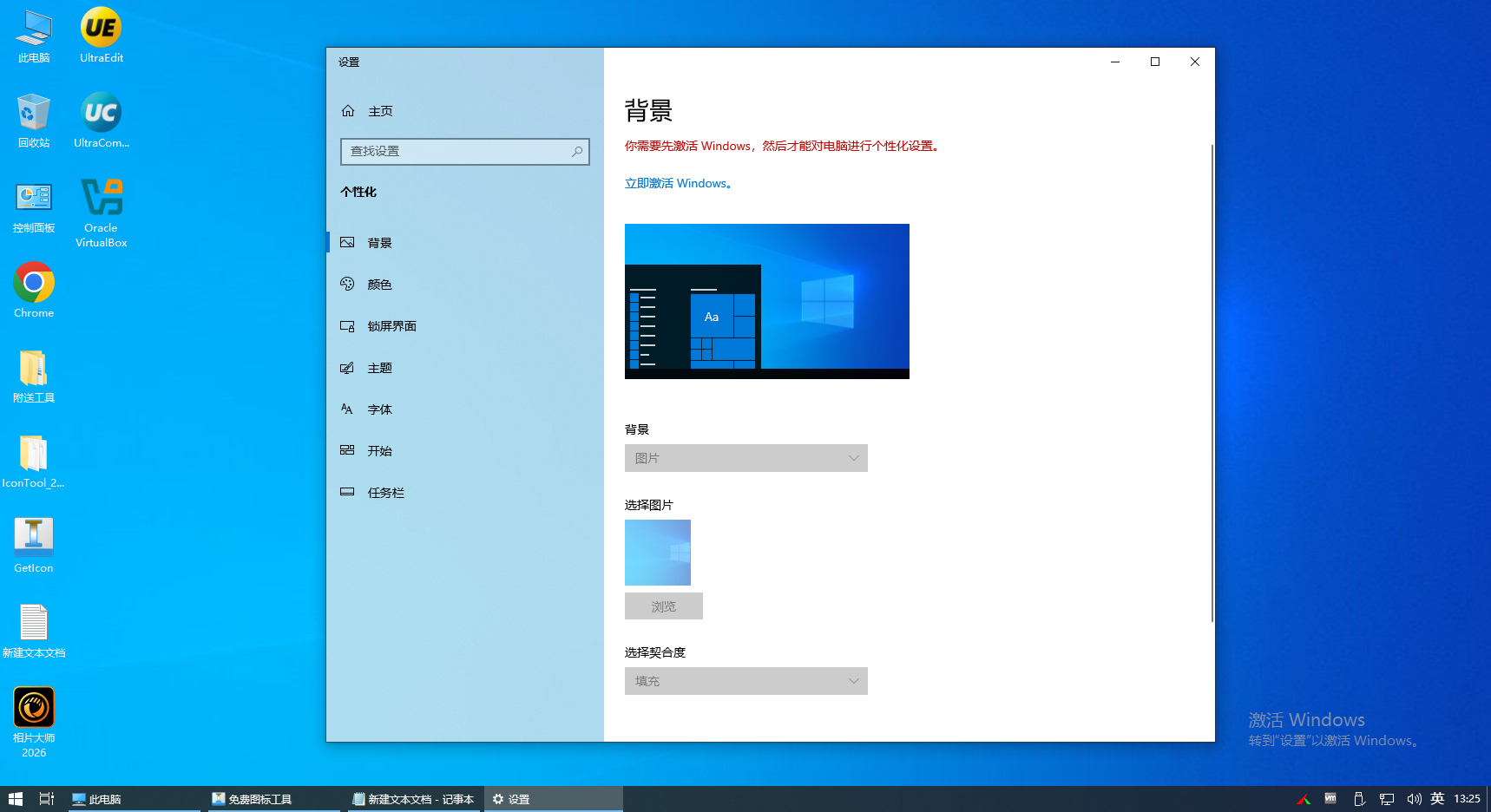The height and width of the screenshot is (812, 1491).
Task: Expand the 选择契合度 dropdown
Action: (745, 681)
